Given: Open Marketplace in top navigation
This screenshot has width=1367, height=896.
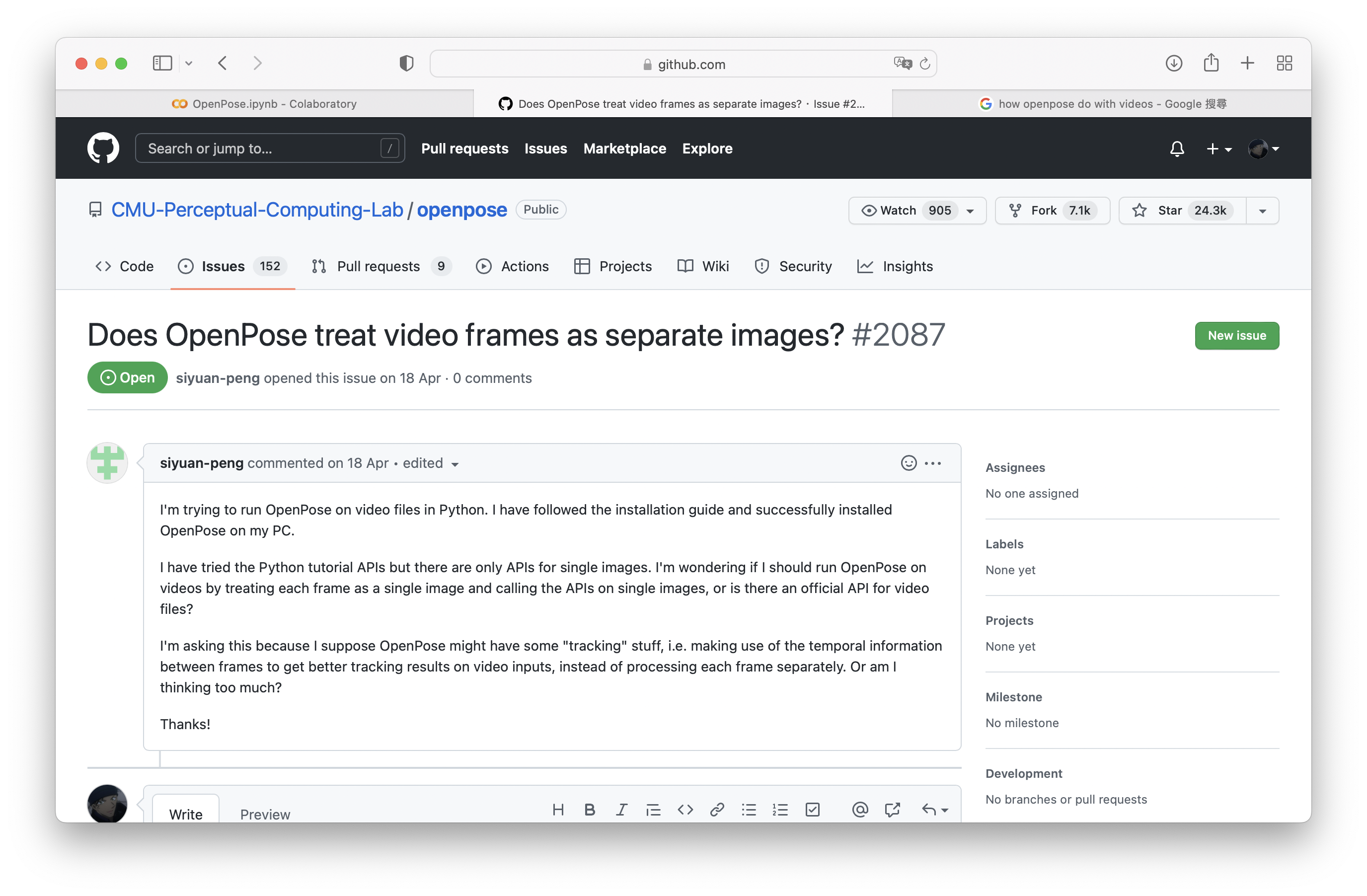Looking at the screenshot, I should (624, 149).
